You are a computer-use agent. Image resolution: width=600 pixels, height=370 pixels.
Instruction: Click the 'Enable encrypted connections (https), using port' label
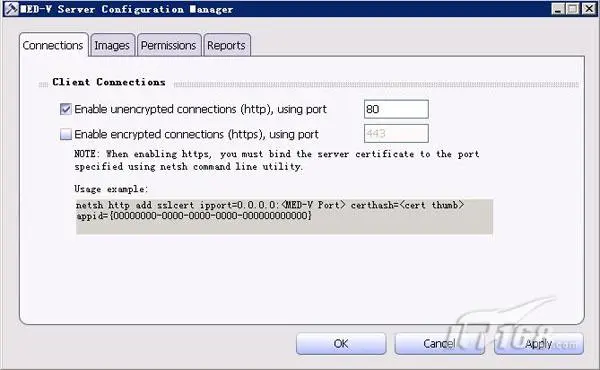[196, 134]
